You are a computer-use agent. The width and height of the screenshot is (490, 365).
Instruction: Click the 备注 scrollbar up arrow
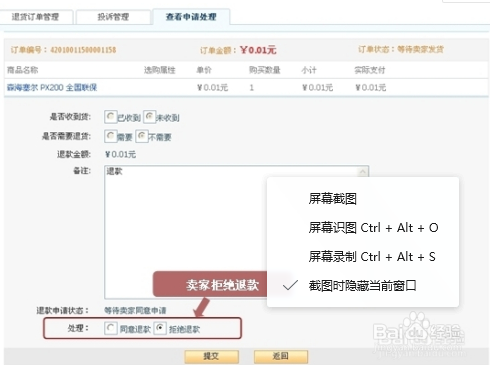pos(363,172)
